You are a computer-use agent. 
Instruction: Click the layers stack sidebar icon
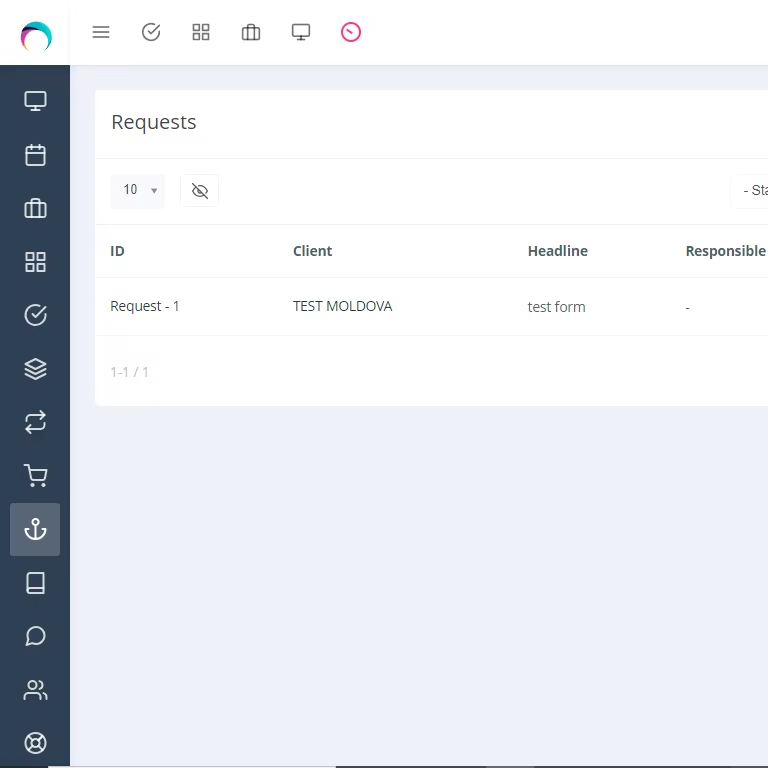point(35,369)
